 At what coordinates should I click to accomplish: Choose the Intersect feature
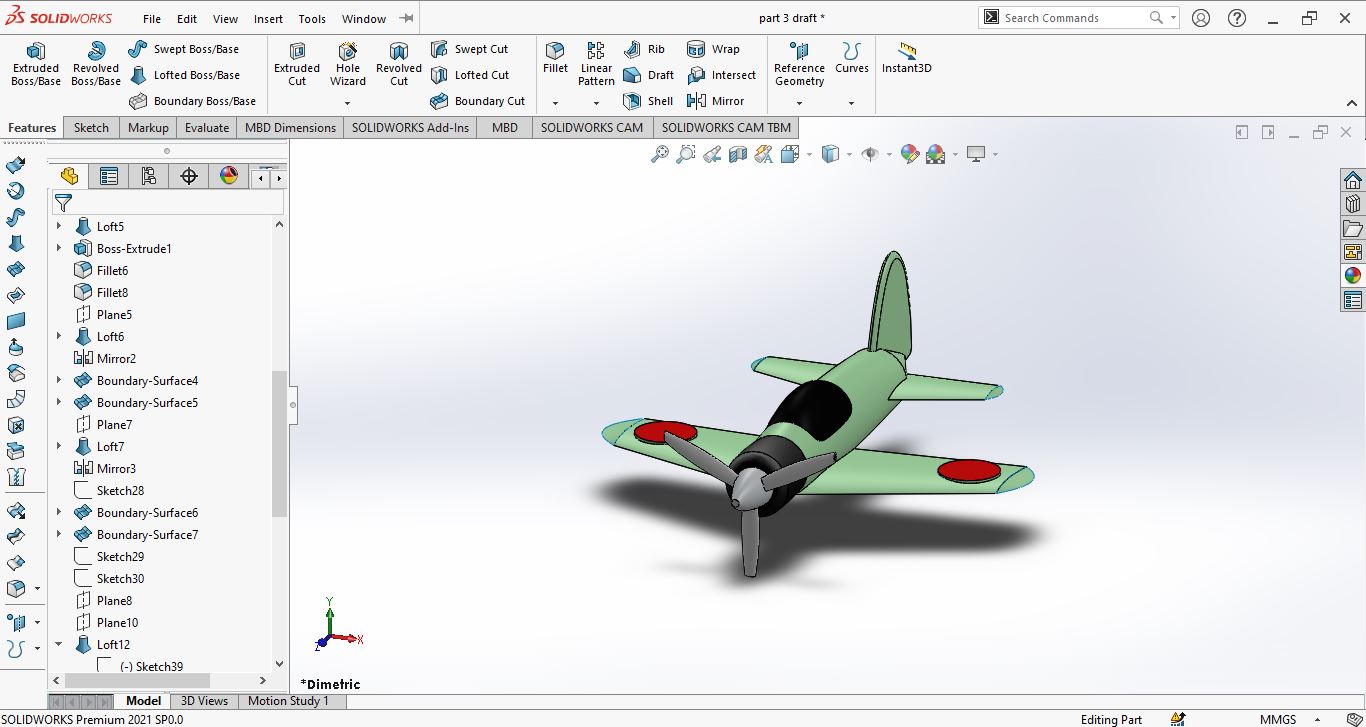(721, 75)
